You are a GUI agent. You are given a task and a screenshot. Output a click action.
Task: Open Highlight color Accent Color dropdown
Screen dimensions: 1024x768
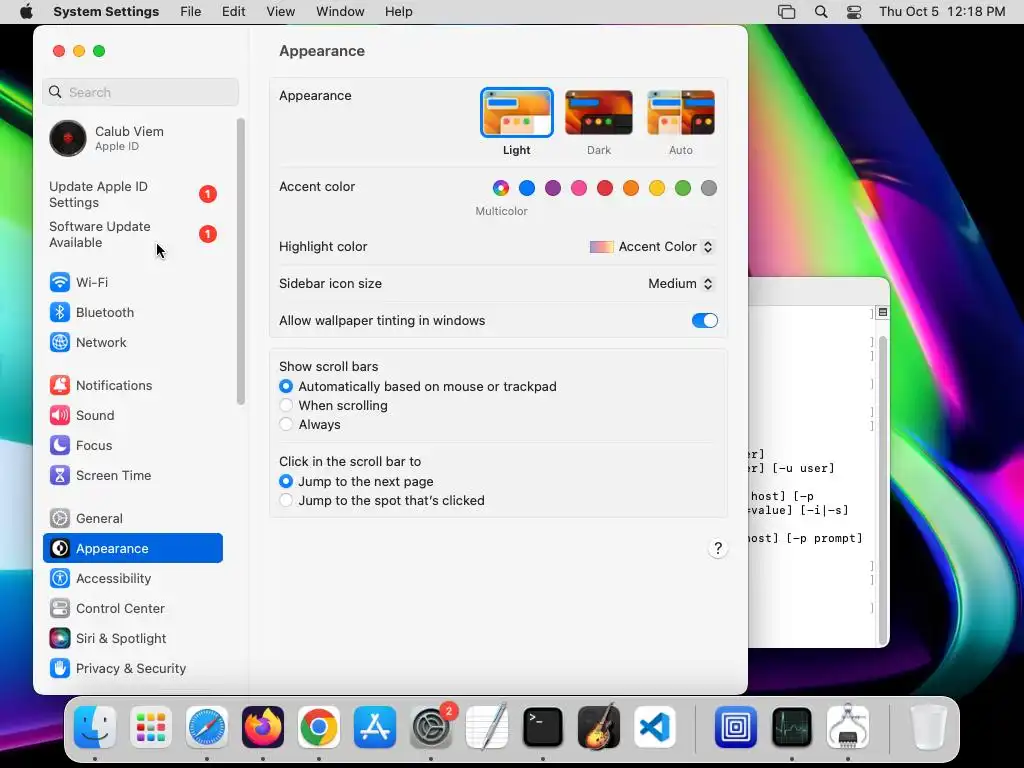pyautogui.click(x=652, y=247)
